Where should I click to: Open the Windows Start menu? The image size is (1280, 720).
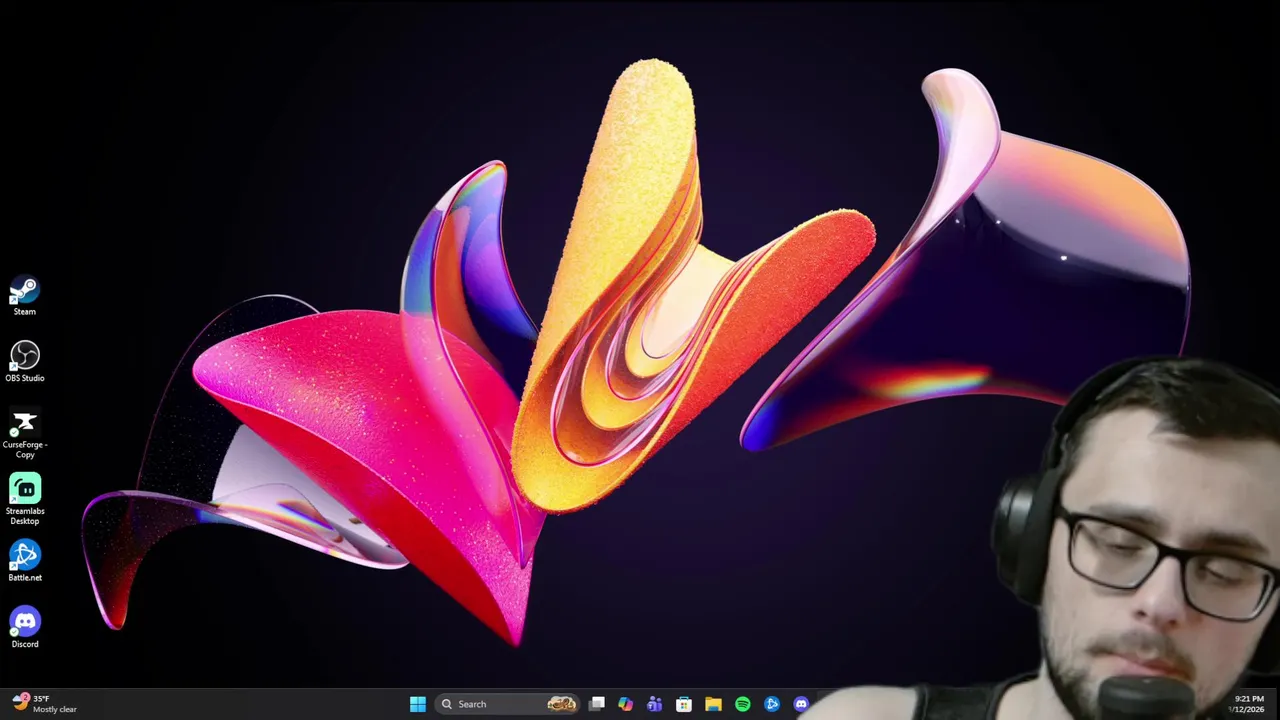tap(418, 704)
